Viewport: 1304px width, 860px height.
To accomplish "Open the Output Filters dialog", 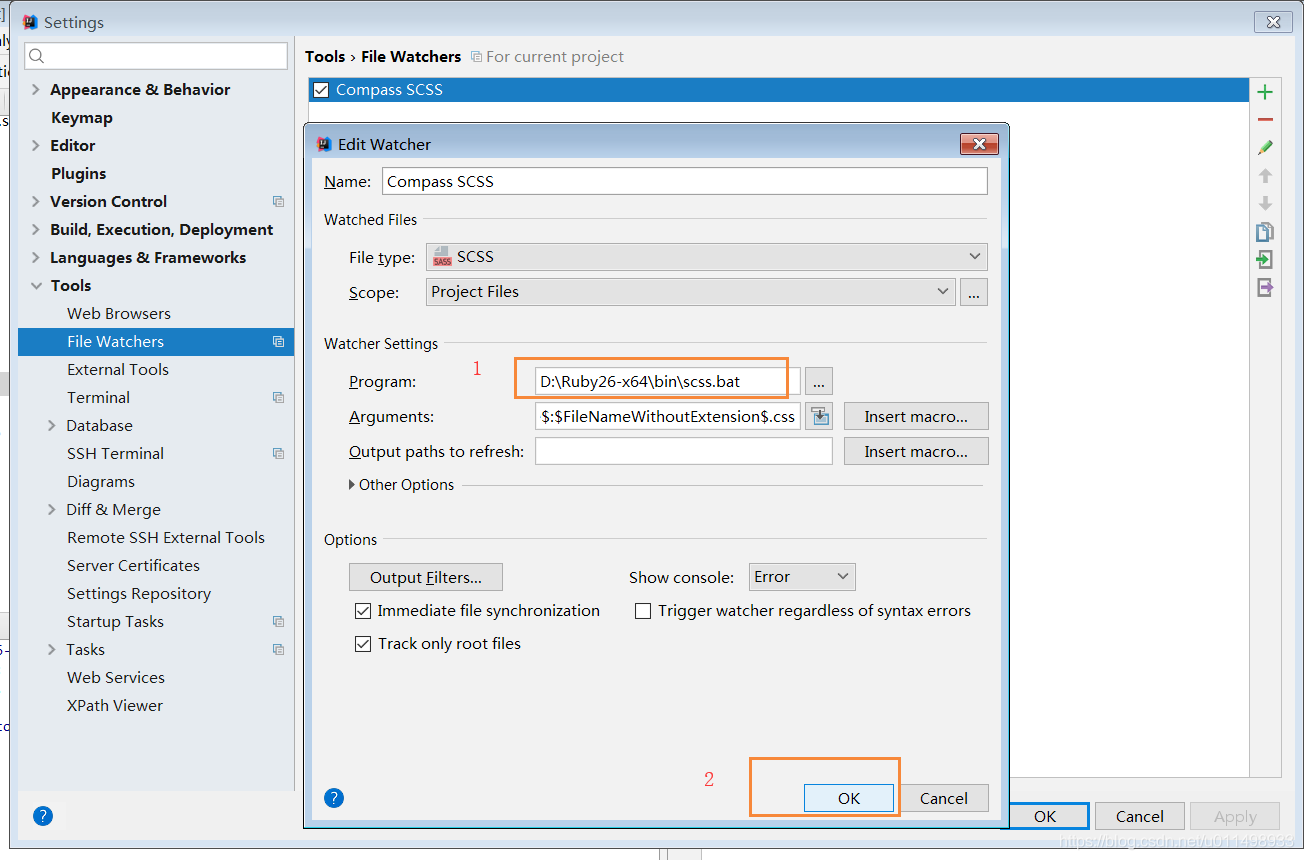I will tap(425, 576).
